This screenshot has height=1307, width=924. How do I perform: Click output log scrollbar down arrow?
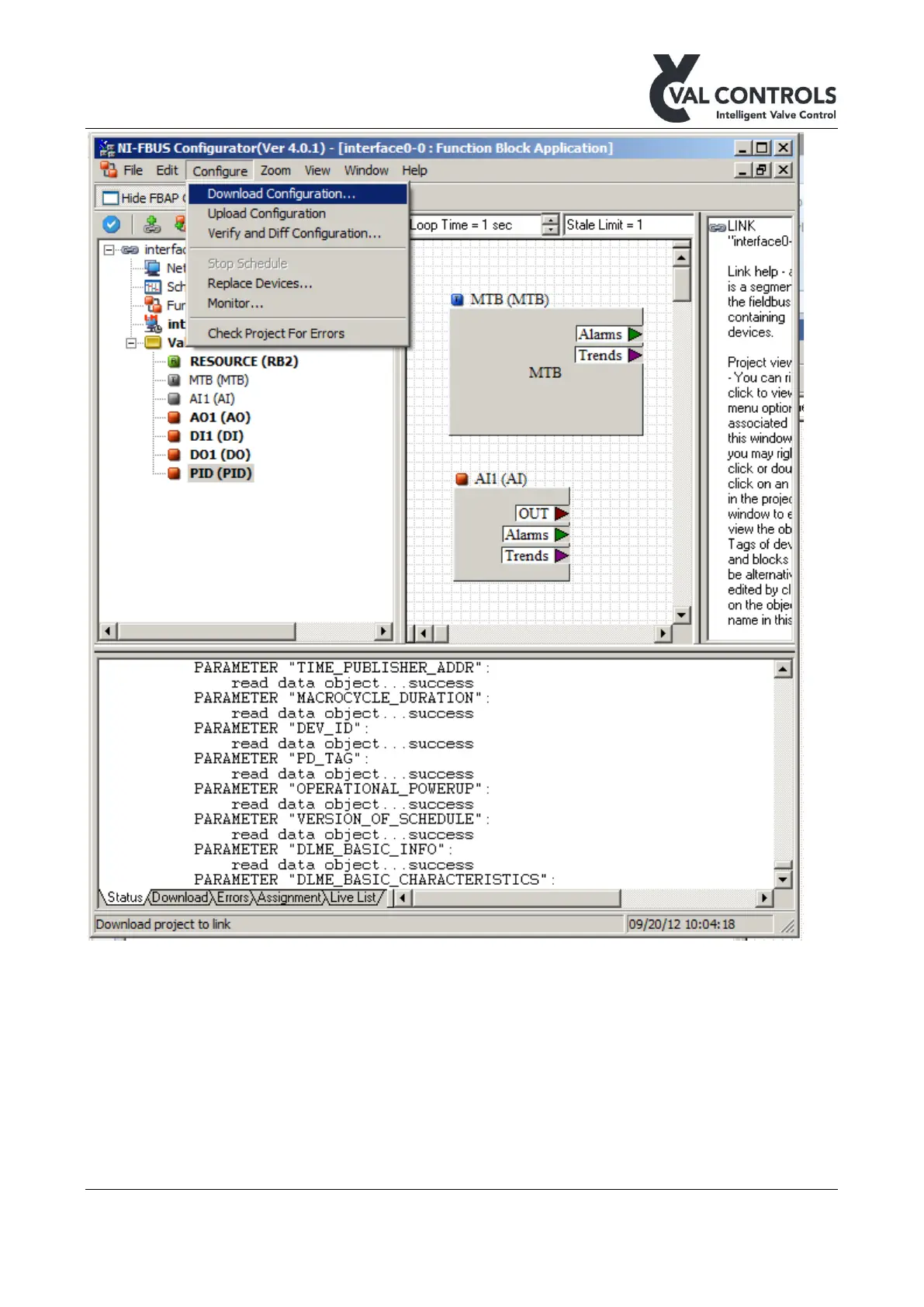coord(784,879)
